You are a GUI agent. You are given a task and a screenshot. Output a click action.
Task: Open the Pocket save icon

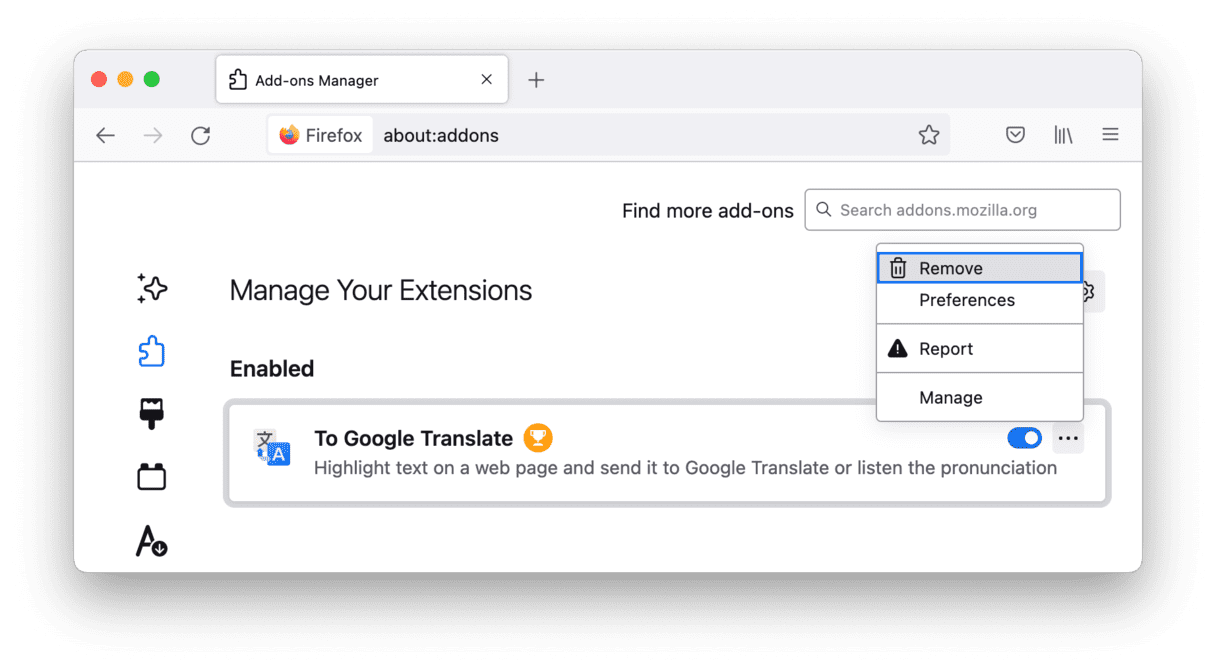tap(1016, 135)
